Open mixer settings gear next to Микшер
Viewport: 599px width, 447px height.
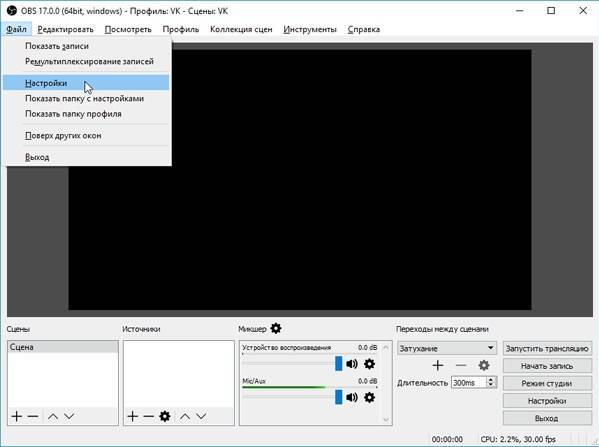[x=276, y=328]
